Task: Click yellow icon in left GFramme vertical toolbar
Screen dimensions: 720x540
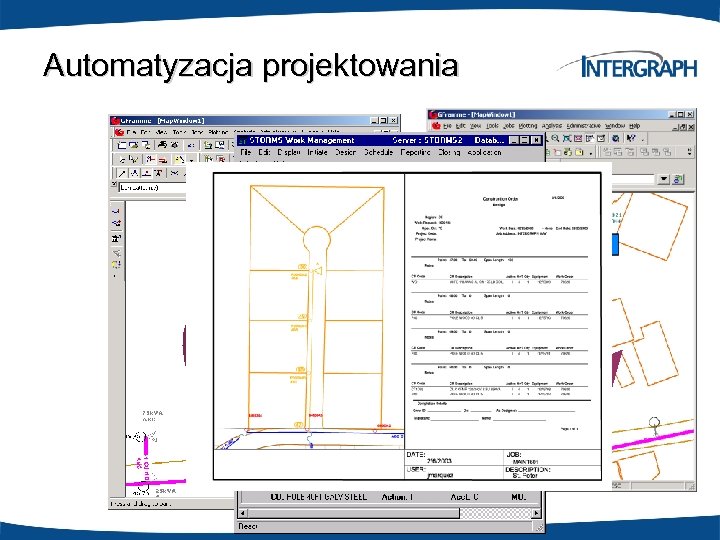Action: [x=116, y=264]
